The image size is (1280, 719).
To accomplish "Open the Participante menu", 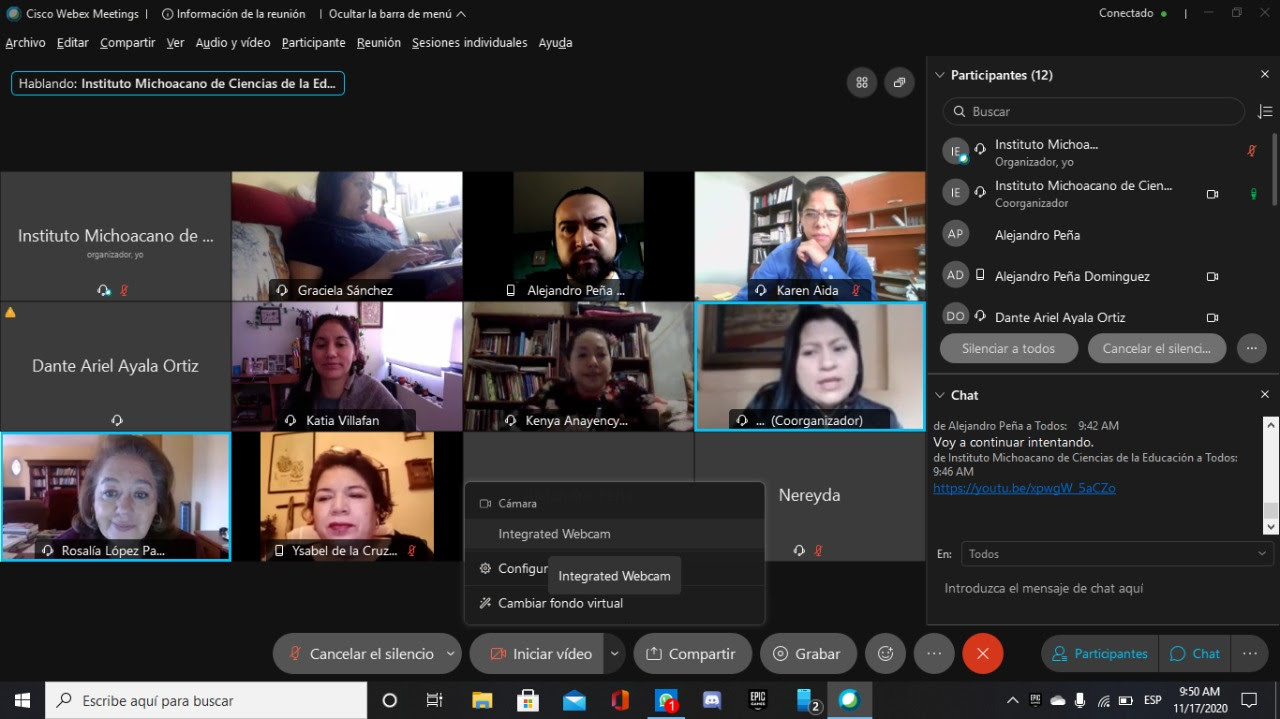I will 314,43.
